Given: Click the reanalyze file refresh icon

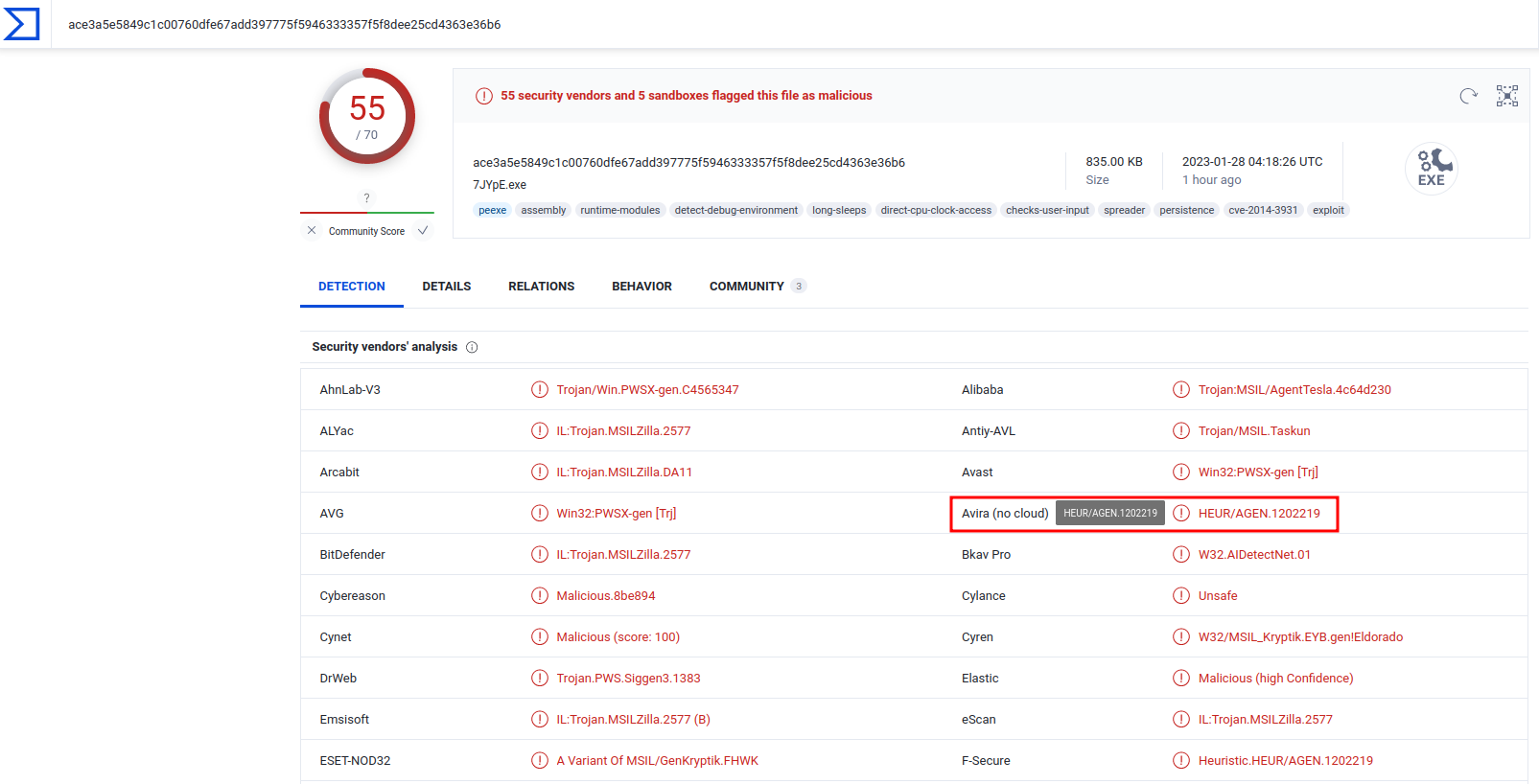Looking at the screenshot, I should coord(1468,96).
